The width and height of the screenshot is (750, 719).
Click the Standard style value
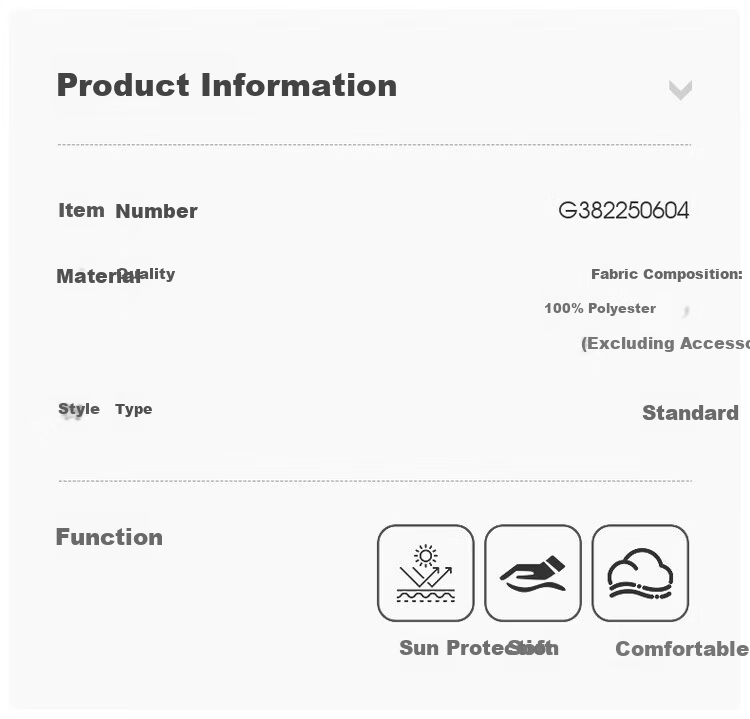coord(690,413)
